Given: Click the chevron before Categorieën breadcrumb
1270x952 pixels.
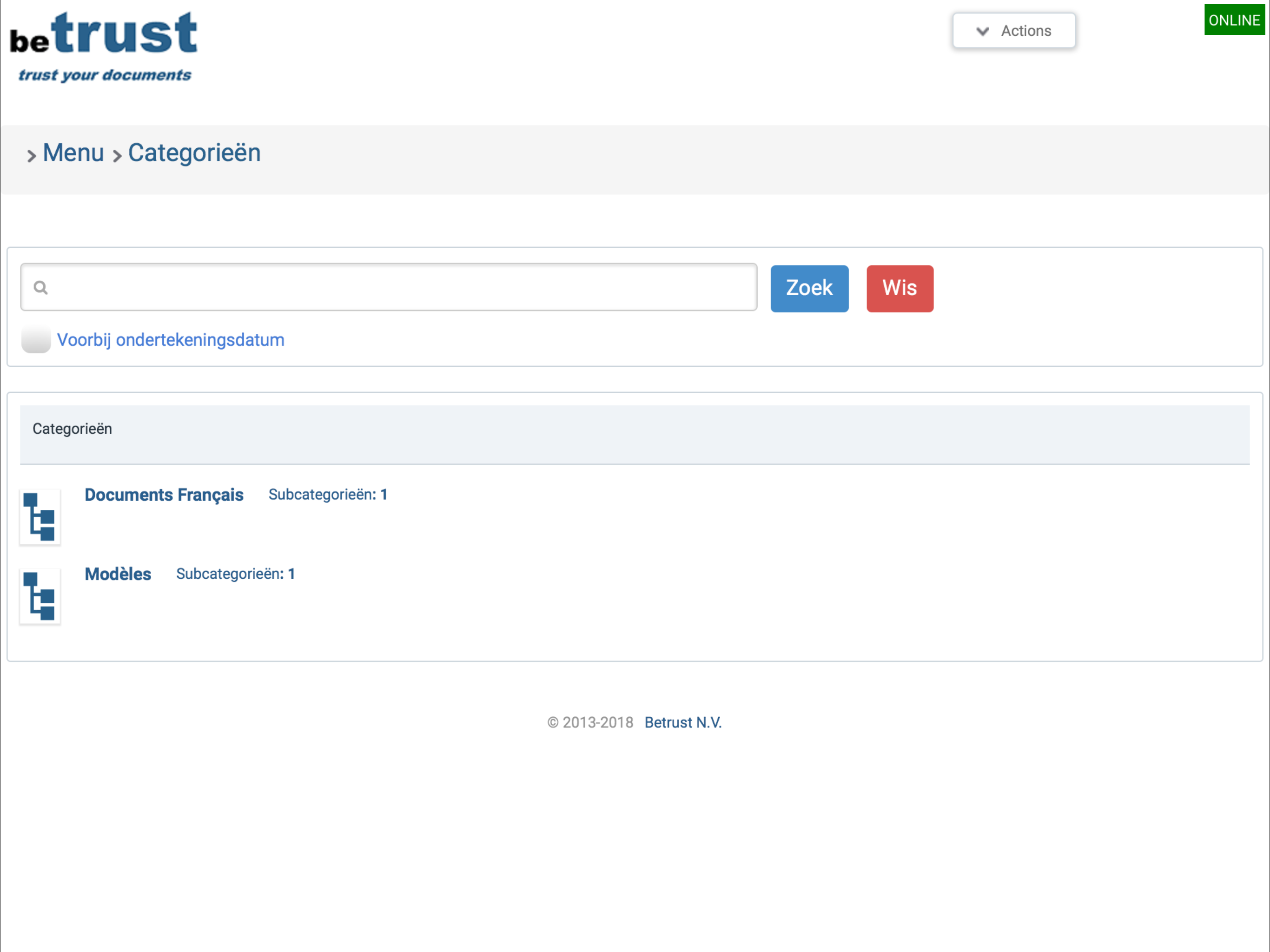Looking at the screenshot, I should [117, 156].
